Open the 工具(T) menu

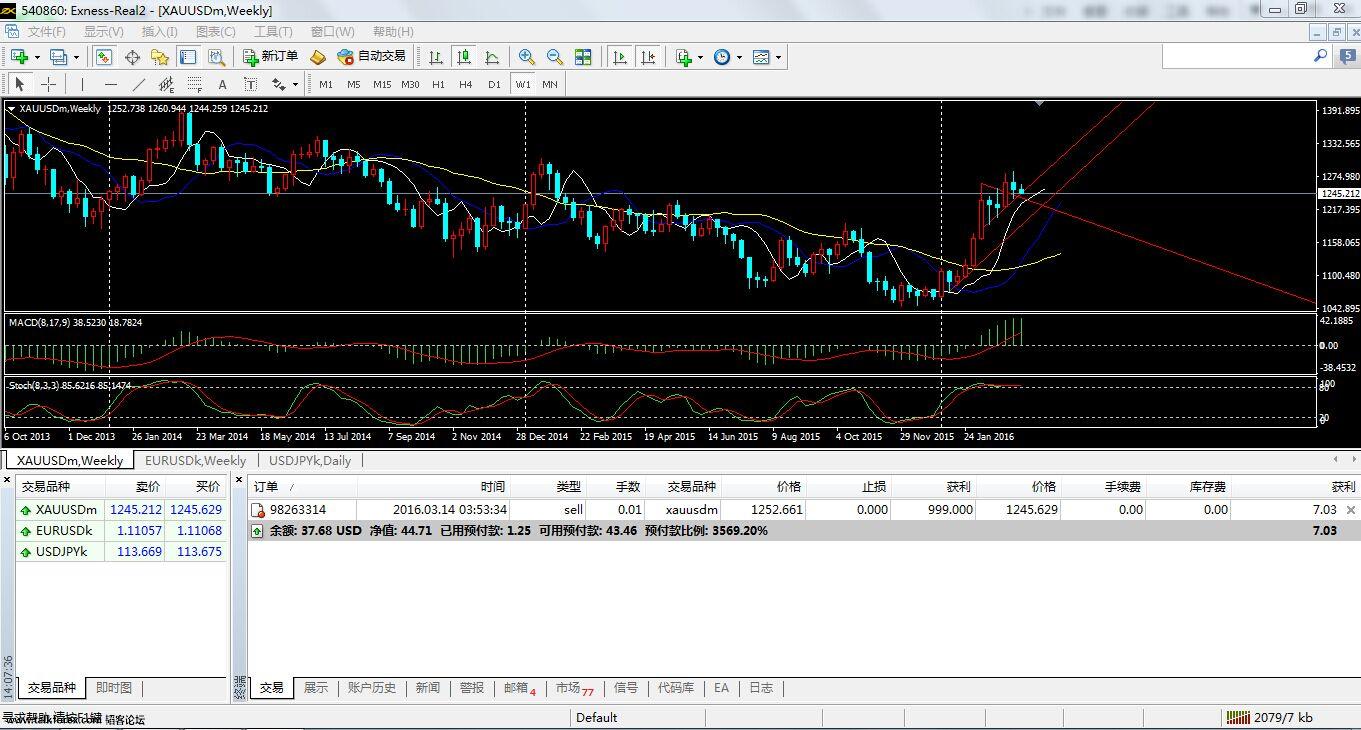pos(273,32)
